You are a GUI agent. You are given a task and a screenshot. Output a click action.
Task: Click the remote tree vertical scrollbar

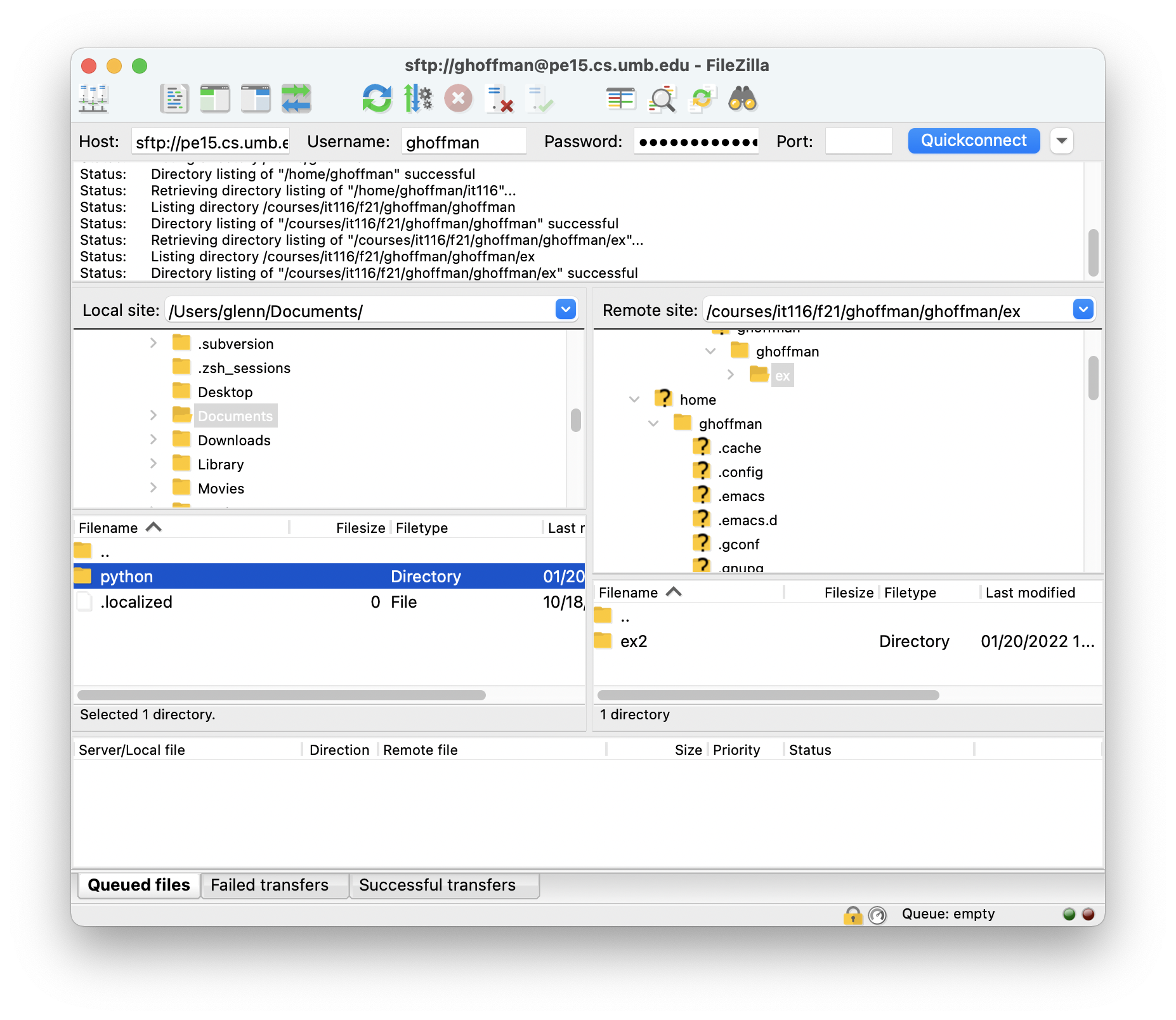point(1093,378)
